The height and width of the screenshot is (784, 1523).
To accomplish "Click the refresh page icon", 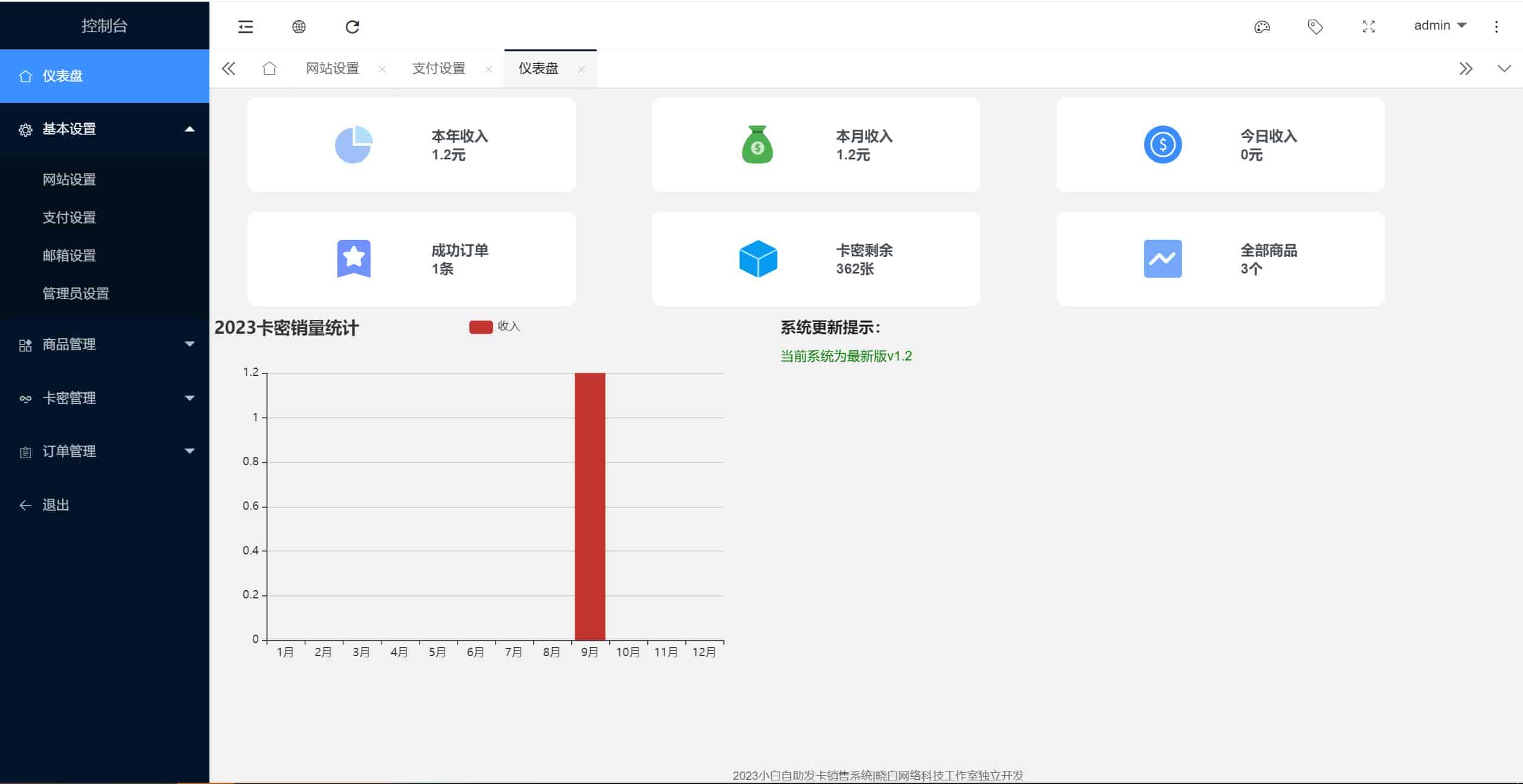I will pyautogui.click(x=352, y=27).
